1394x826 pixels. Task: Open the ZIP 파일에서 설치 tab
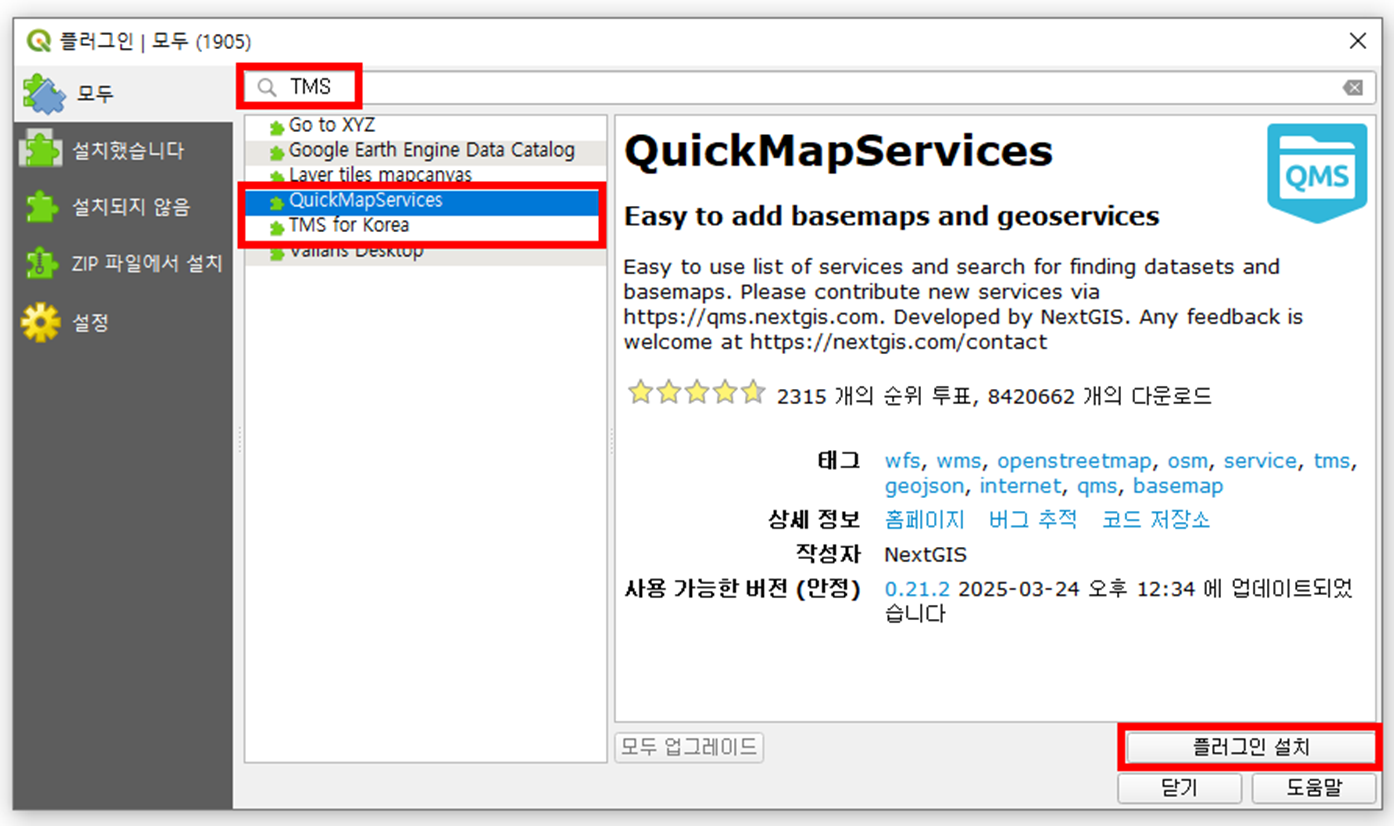tap(123, 265)
